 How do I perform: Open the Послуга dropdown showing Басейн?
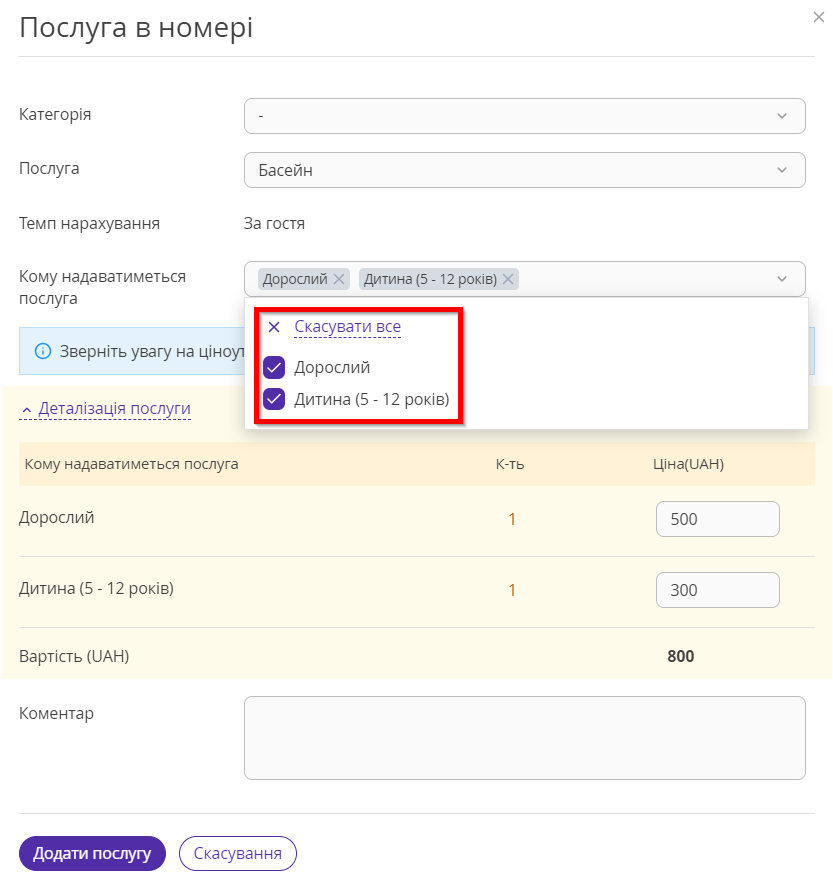coord(524,170)
